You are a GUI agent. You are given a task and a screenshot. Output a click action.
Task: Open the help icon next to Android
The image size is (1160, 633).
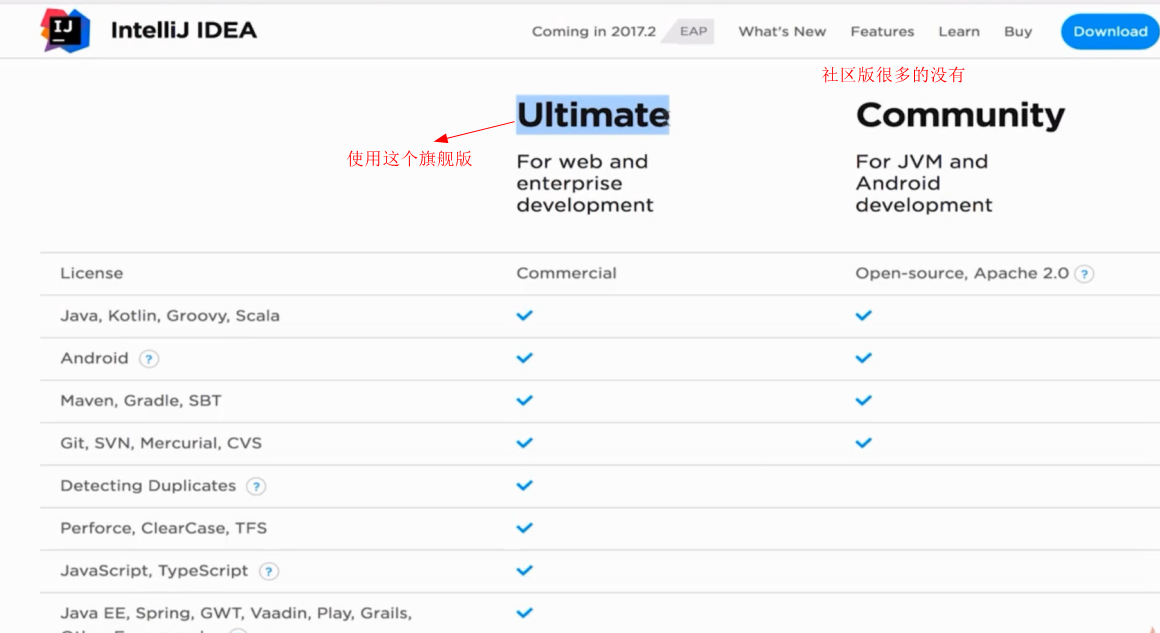click(149, 359)
